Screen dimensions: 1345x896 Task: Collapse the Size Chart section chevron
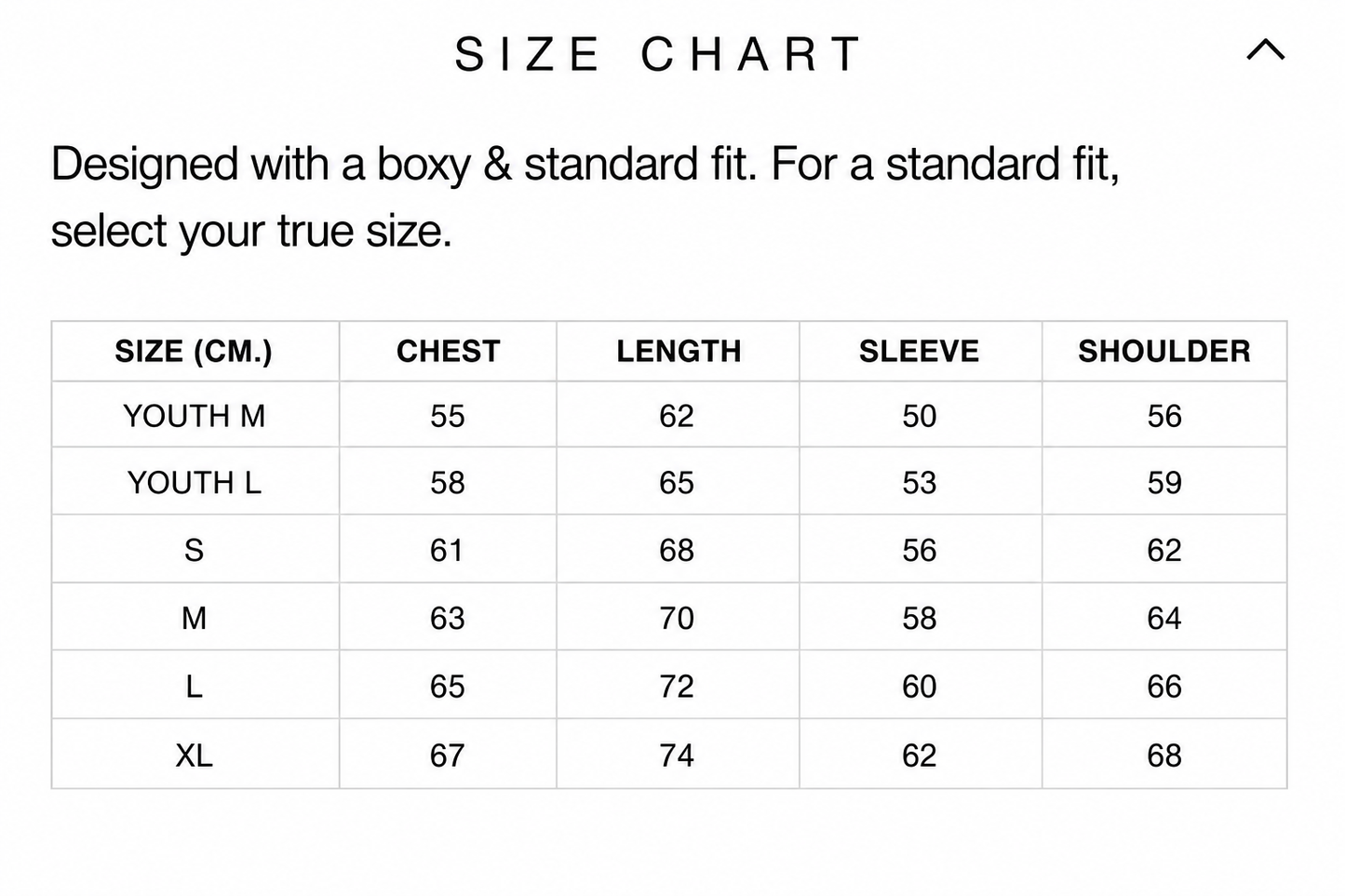[x=1265, y=49]
